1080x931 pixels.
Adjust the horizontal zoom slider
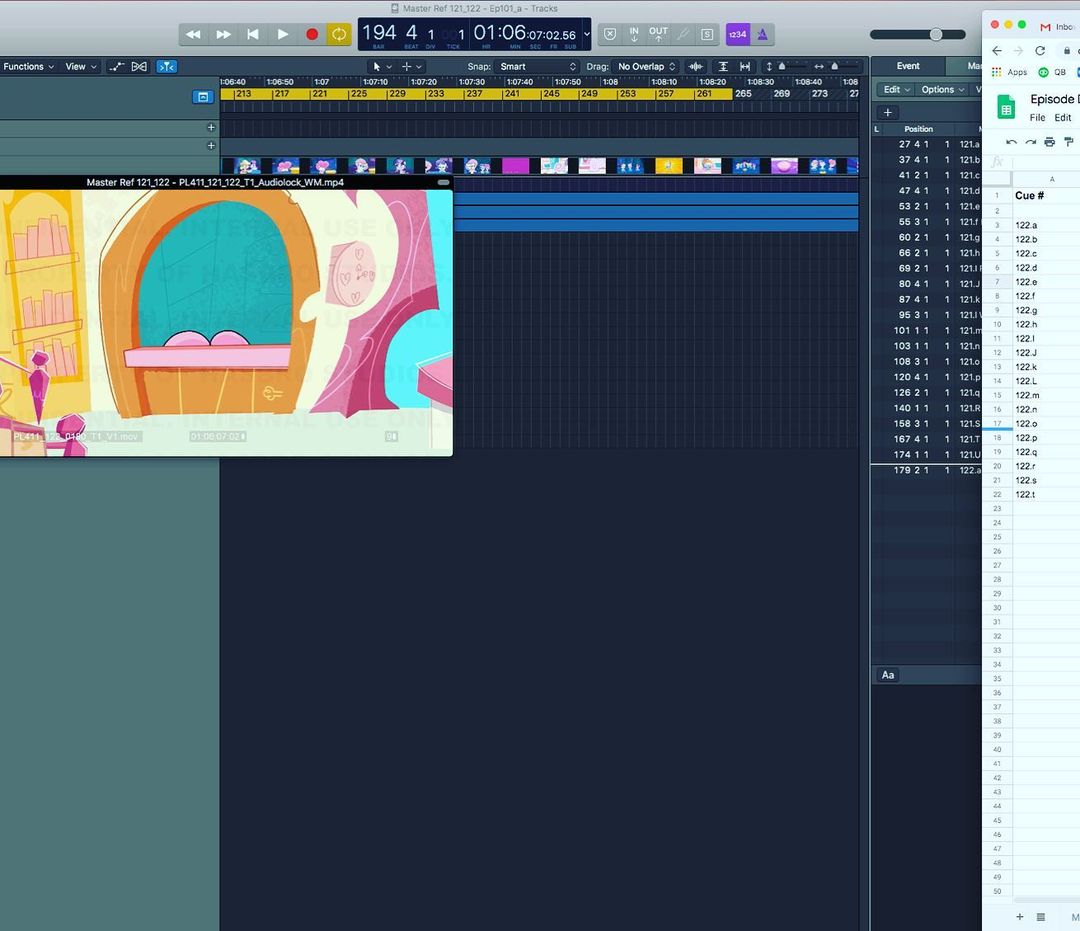coord(835,67)
